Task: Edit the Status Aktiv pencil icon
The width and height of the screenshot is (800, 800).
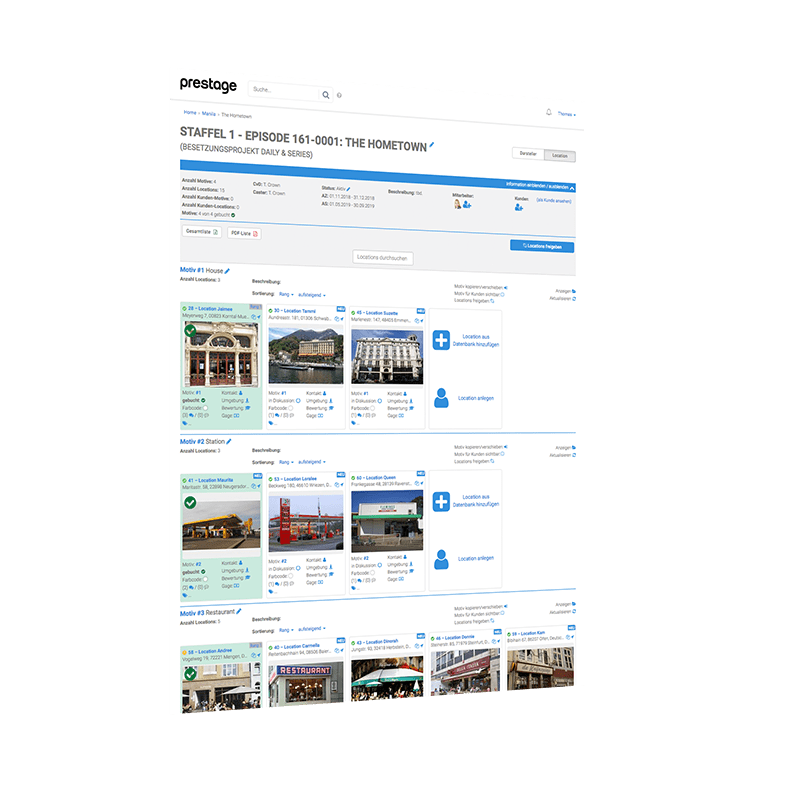Action: click(x=348, y=189)
